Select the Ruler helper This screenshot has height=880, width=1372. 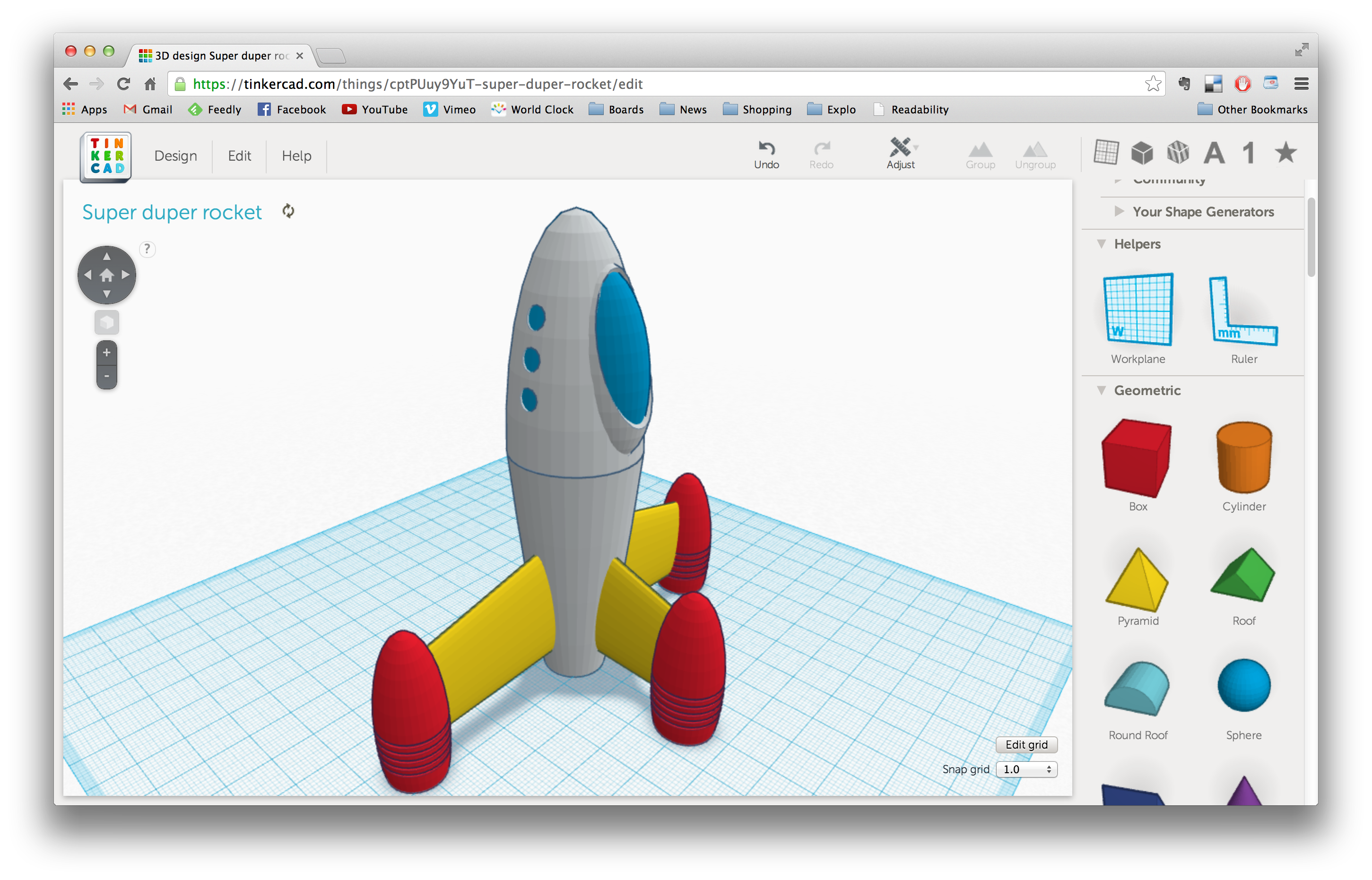point(1243,314)
